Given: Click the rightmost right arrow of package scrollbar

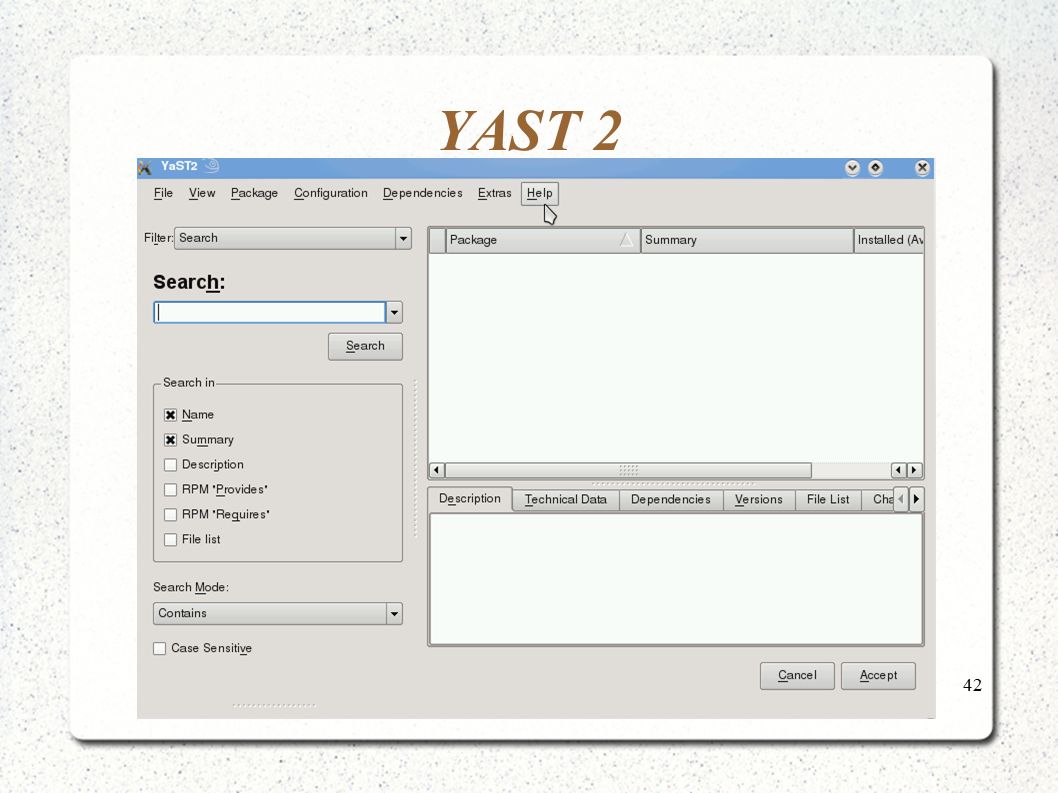Looking at the screenshot, I should click(x=914, y=470).
